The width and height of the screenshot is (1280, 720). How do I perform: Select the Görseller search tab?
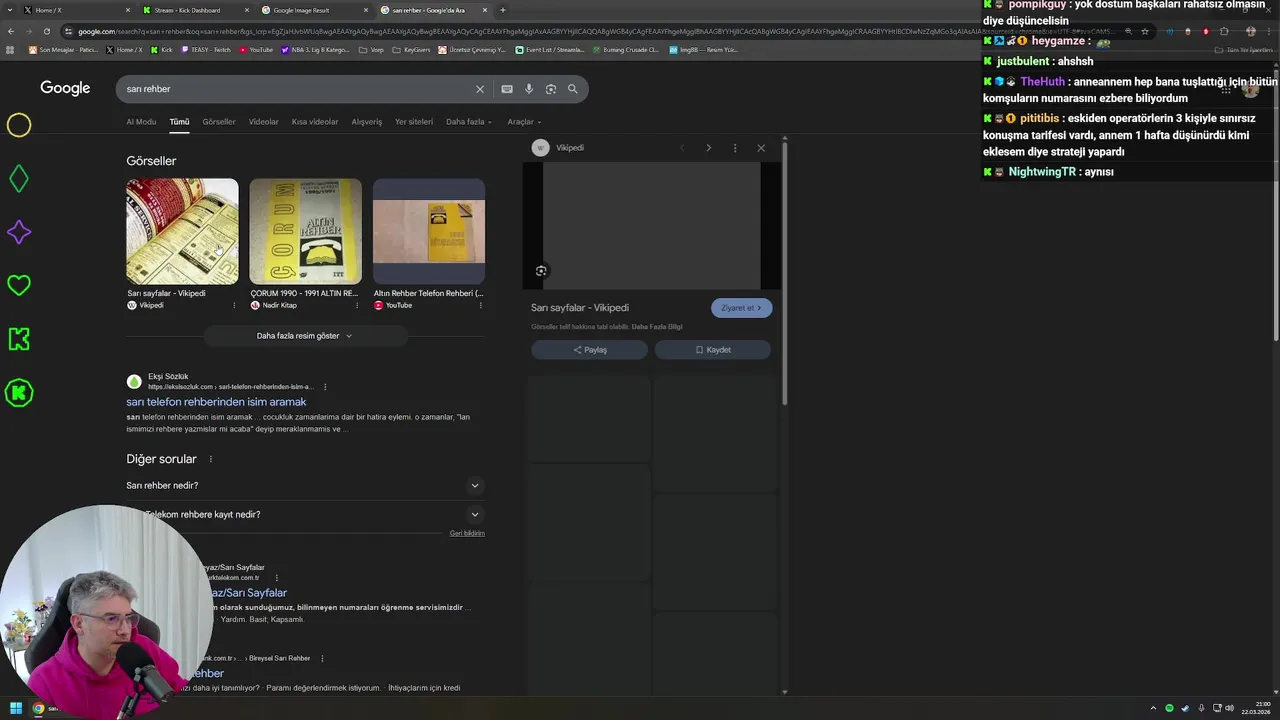click(x=219, y=122)
